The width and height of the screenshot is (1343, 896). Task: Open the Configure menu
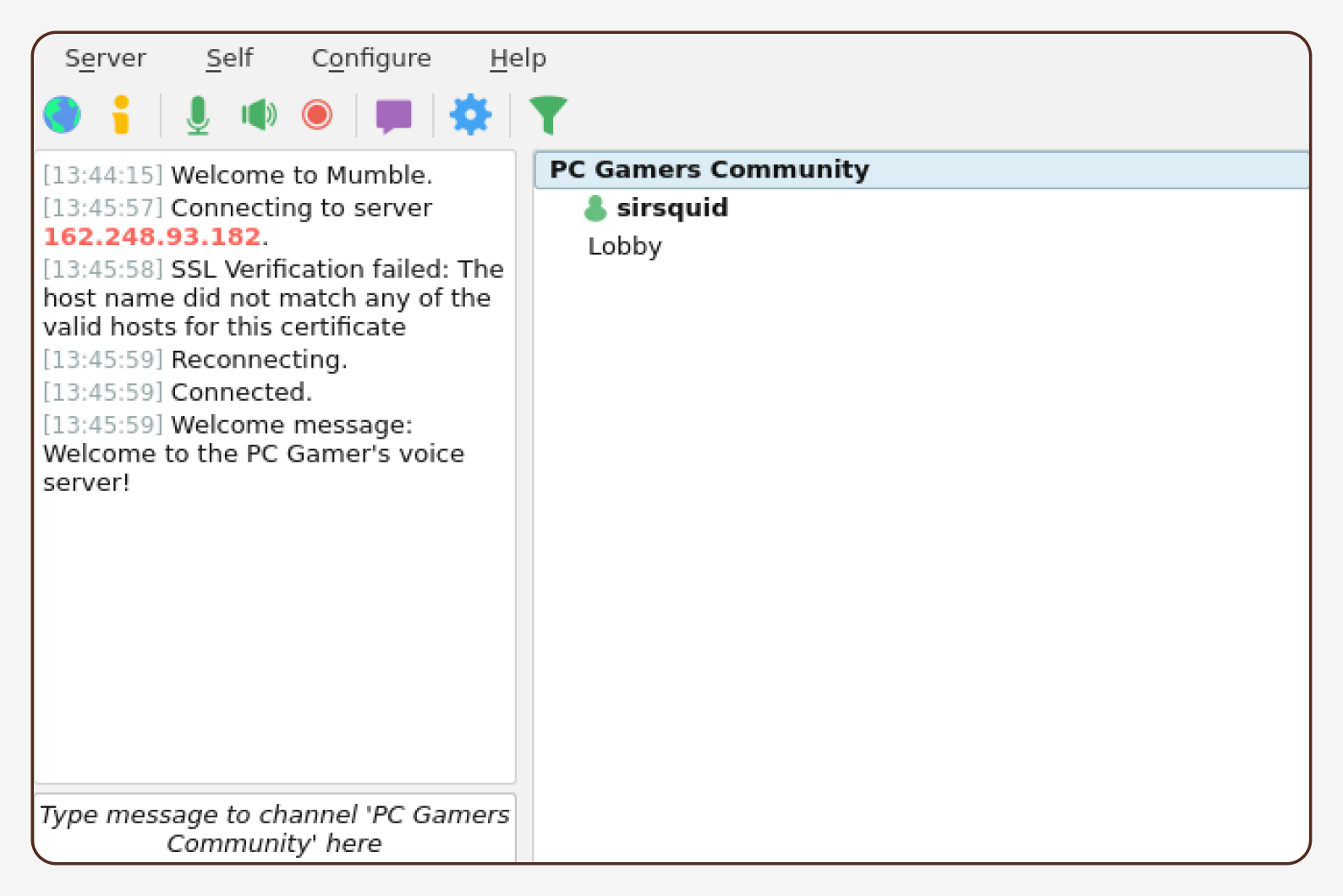tap(371, 58)
